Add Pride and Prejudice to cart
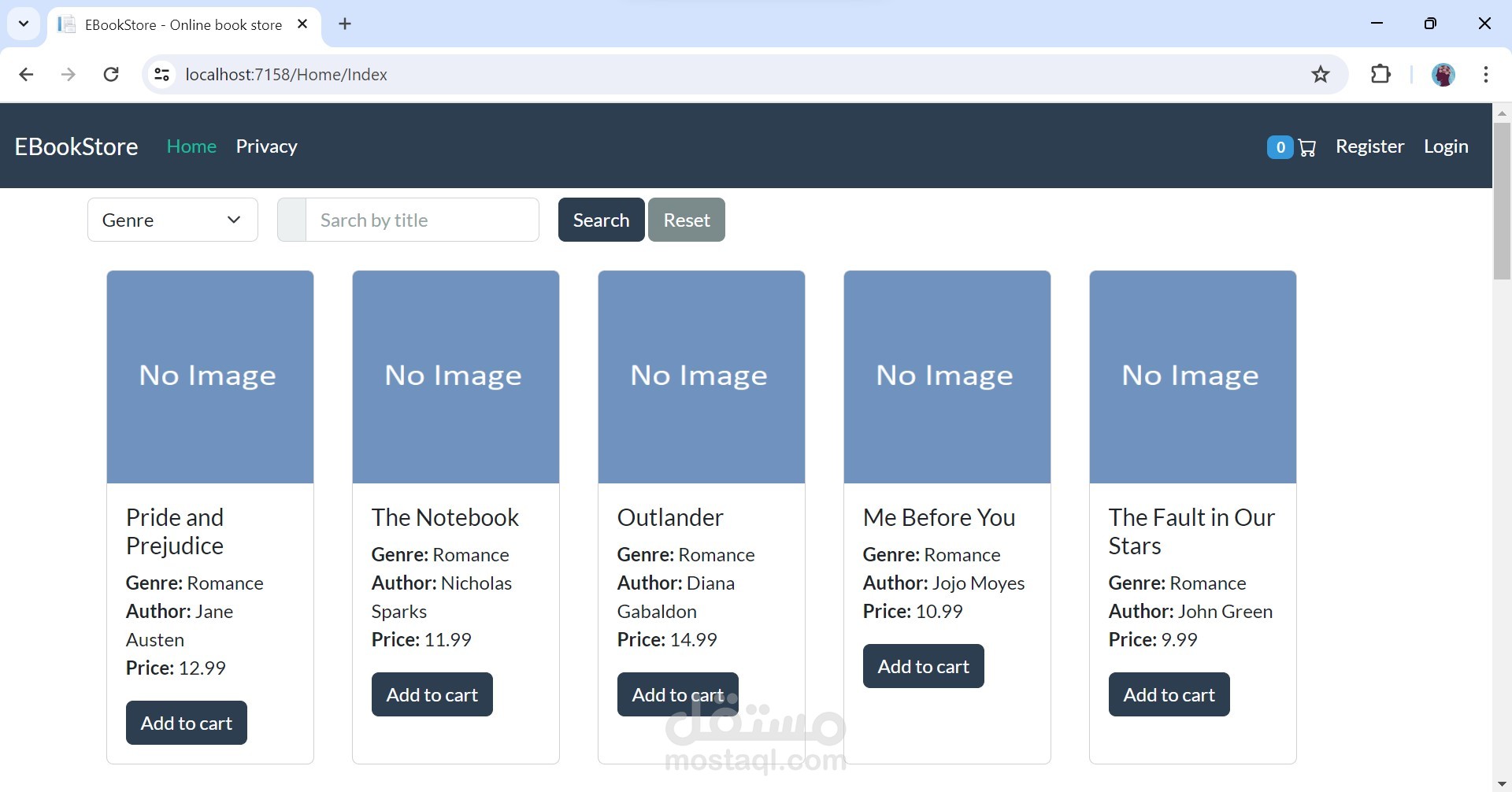 pos(187,723)
